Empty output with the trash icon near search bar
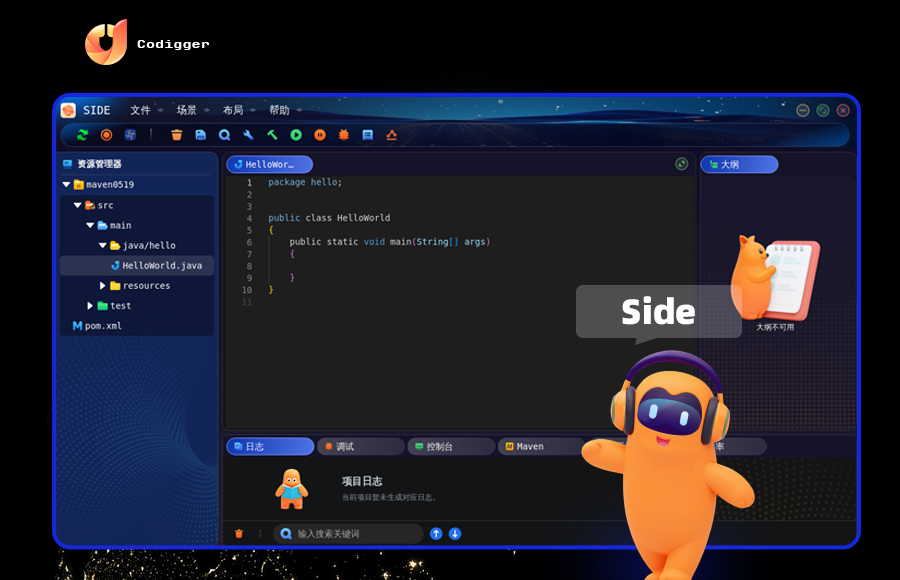Image resolution: width=900 pixels, height=580 pixels. tap(238, 533)
